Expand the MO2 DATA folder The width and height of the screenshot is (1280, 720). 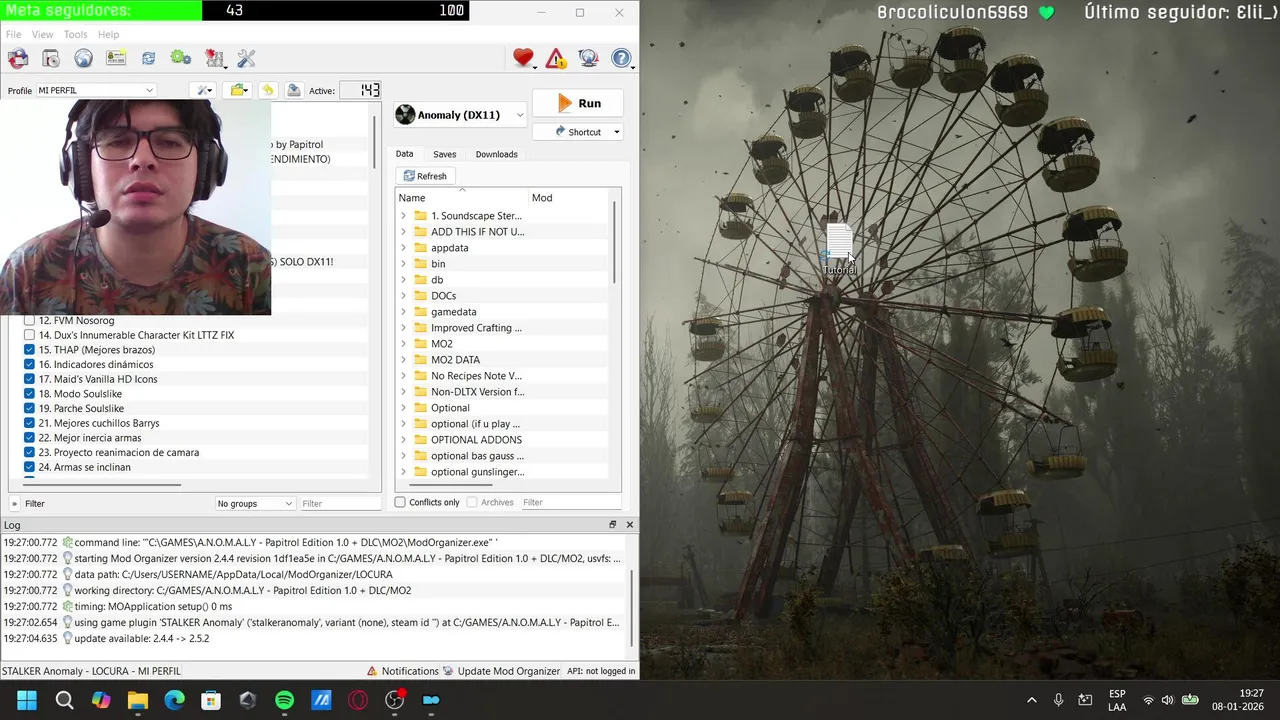404,360
